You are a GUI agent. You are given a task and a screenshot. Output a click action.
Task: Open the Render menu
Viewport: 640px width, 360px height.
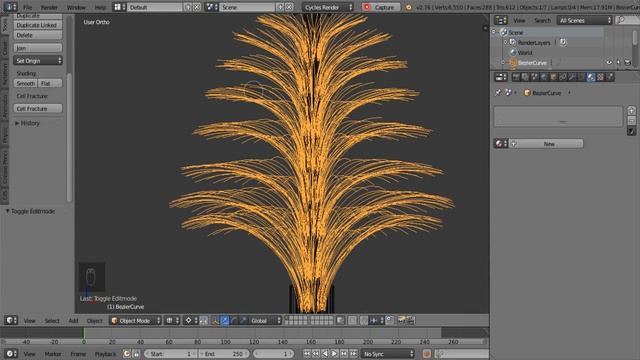tap(49, 7)
